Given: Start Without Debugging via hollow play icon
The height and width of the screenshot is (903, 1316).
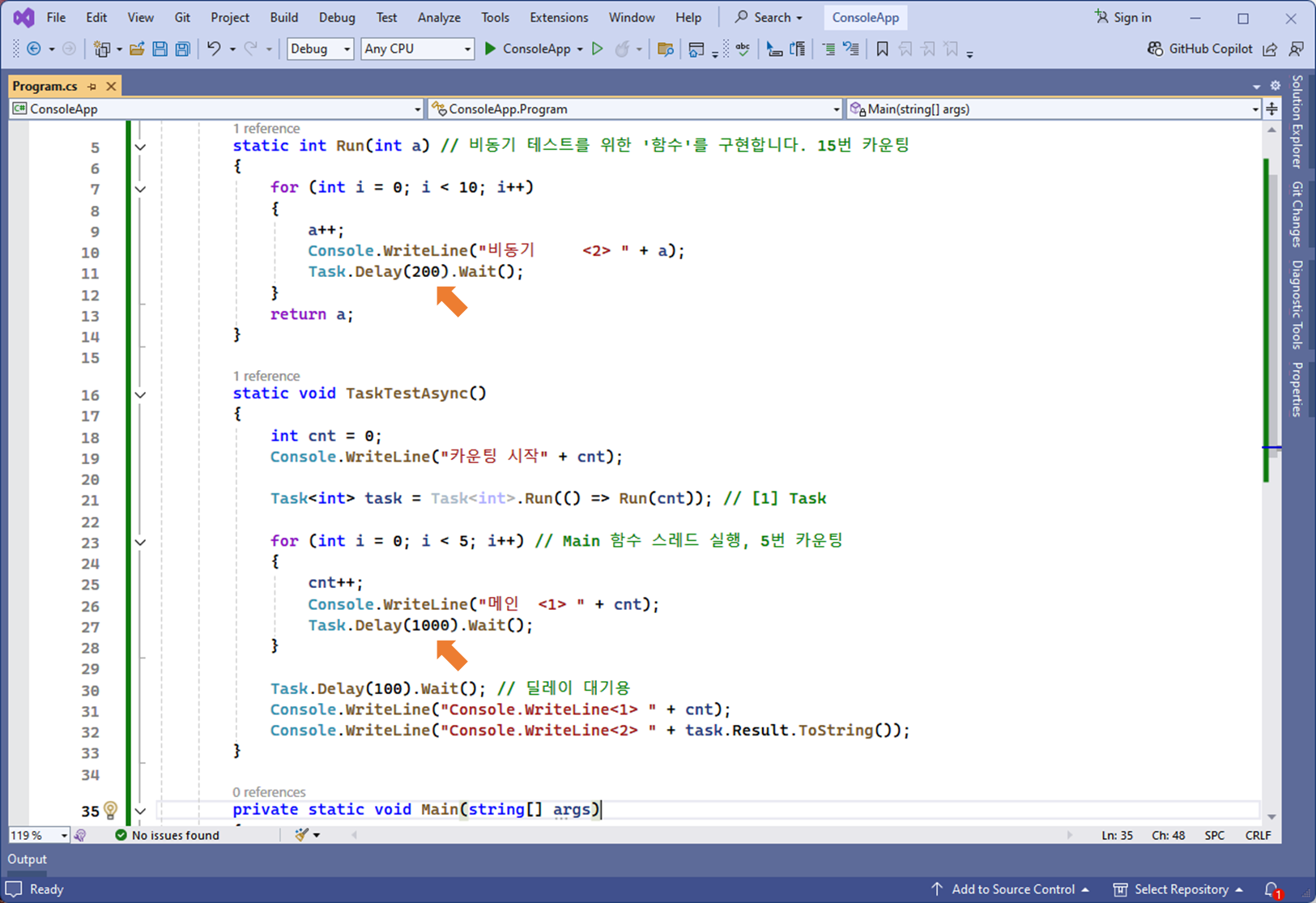Looking at the screenshot, I should 598,49.
